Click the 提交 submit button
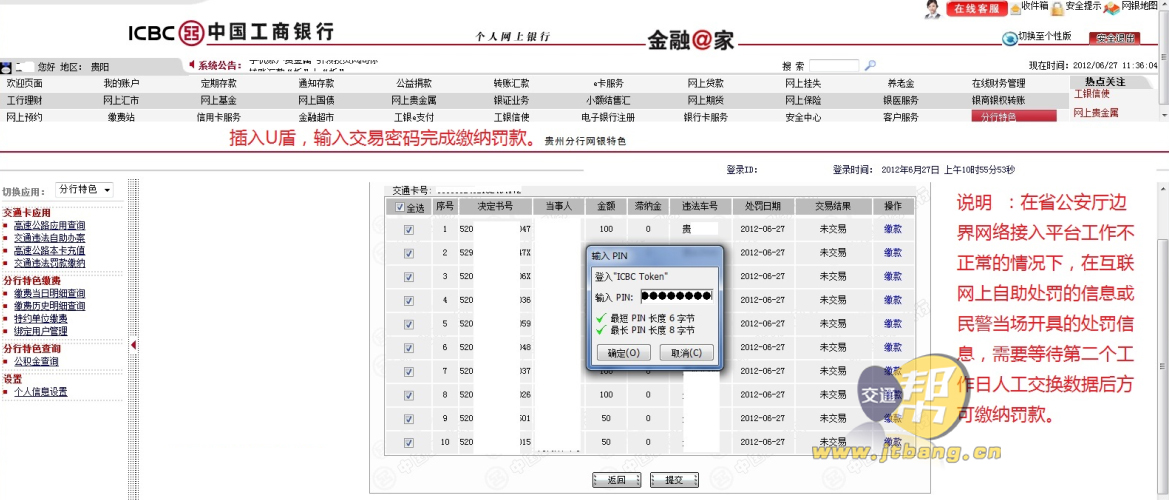This screenshot has width=1169, height=500. coord(674,480)
